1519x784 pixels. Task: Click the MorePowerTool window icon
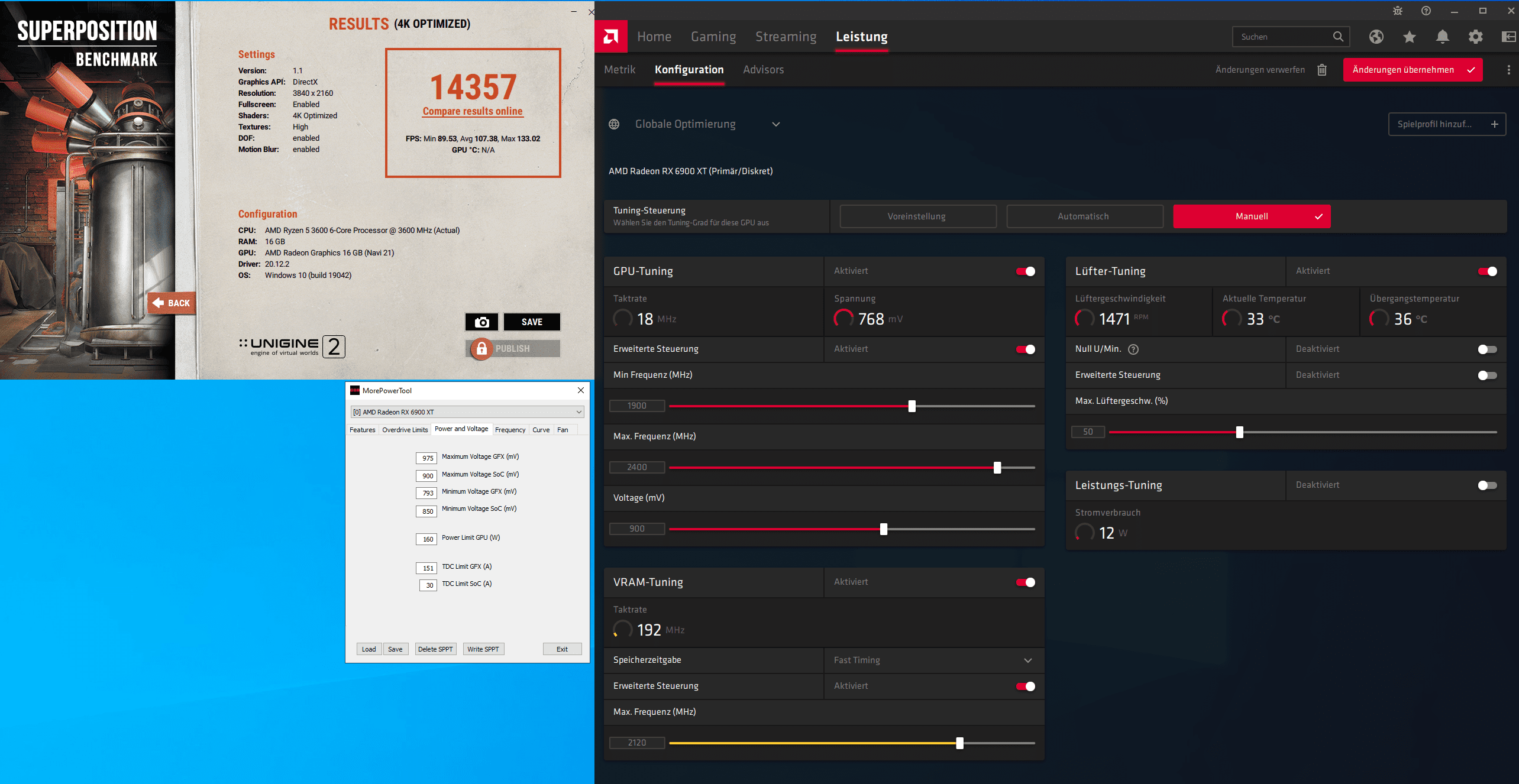coord(355,390)
